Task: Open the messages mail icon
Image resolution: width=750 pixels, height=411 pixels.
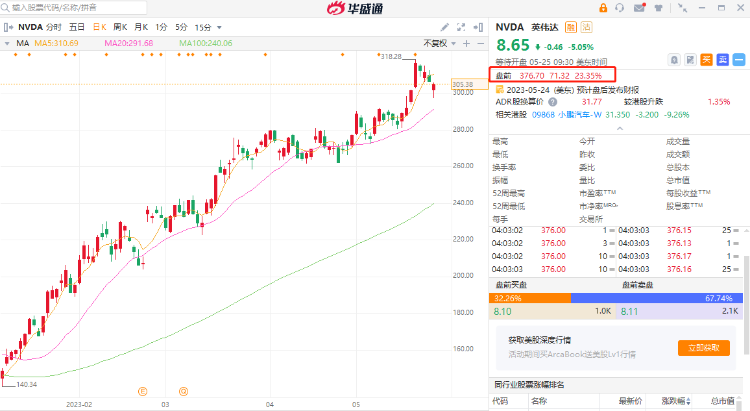Action: point(639,8)
